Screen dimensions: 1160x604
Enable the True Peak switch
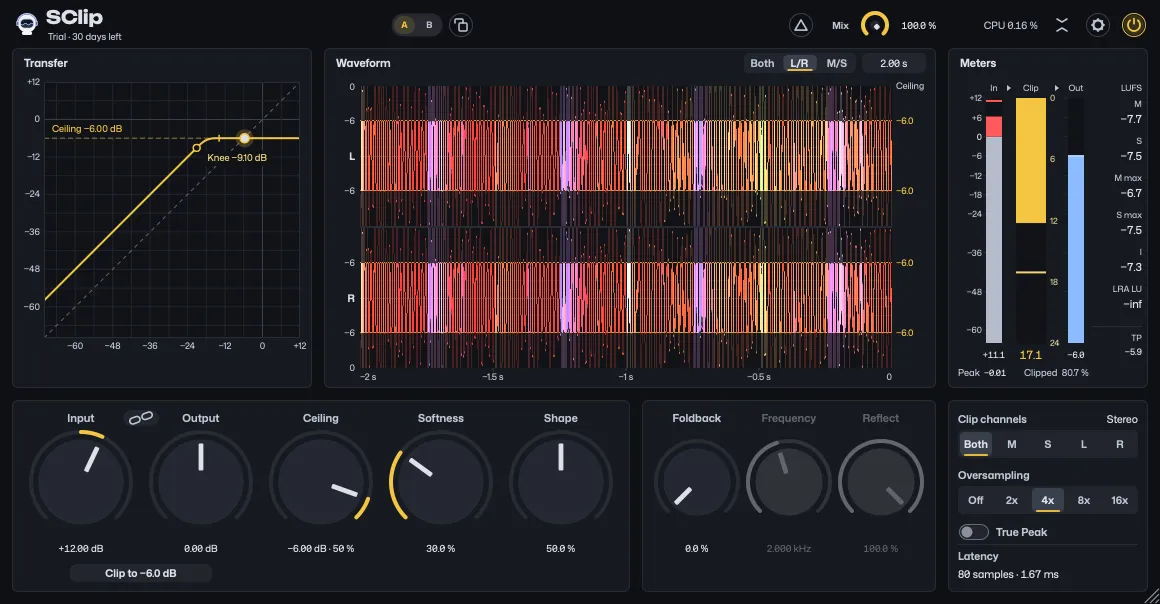pos(974,532)
